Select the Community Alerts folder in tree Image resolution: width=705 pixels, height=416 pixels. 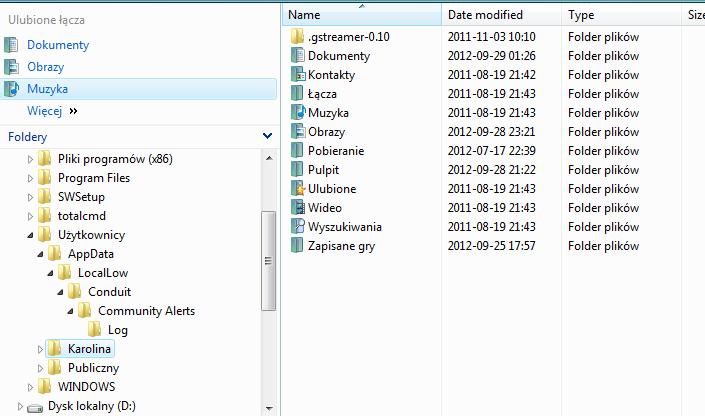147,311
